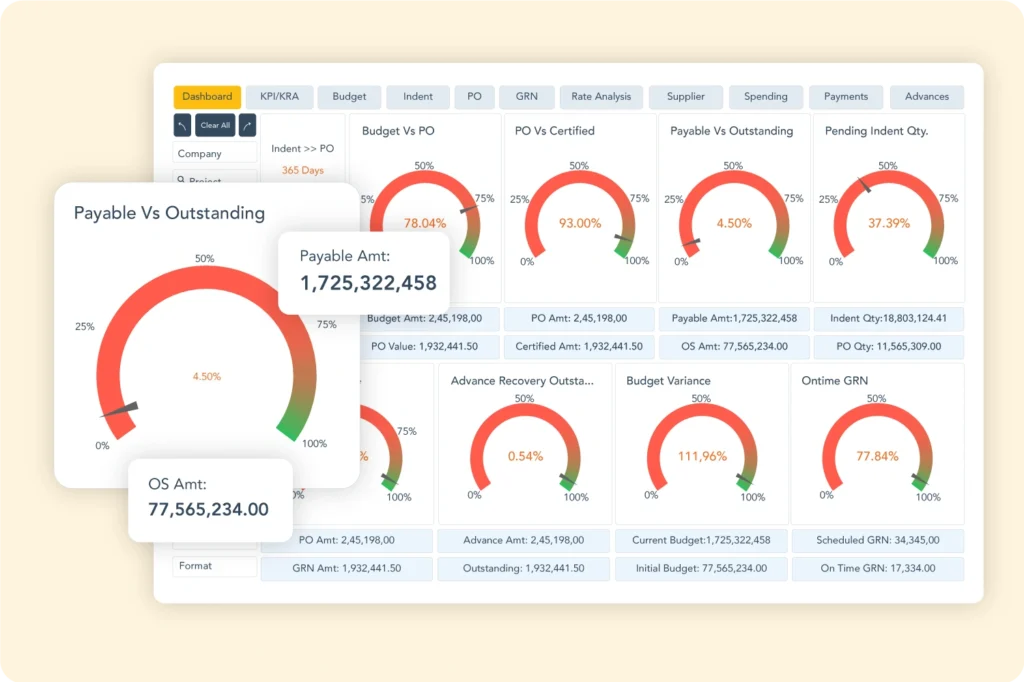1024x682 pixels.
Task: Open the Rate Analysis tab
Action: tap(601, 97)
